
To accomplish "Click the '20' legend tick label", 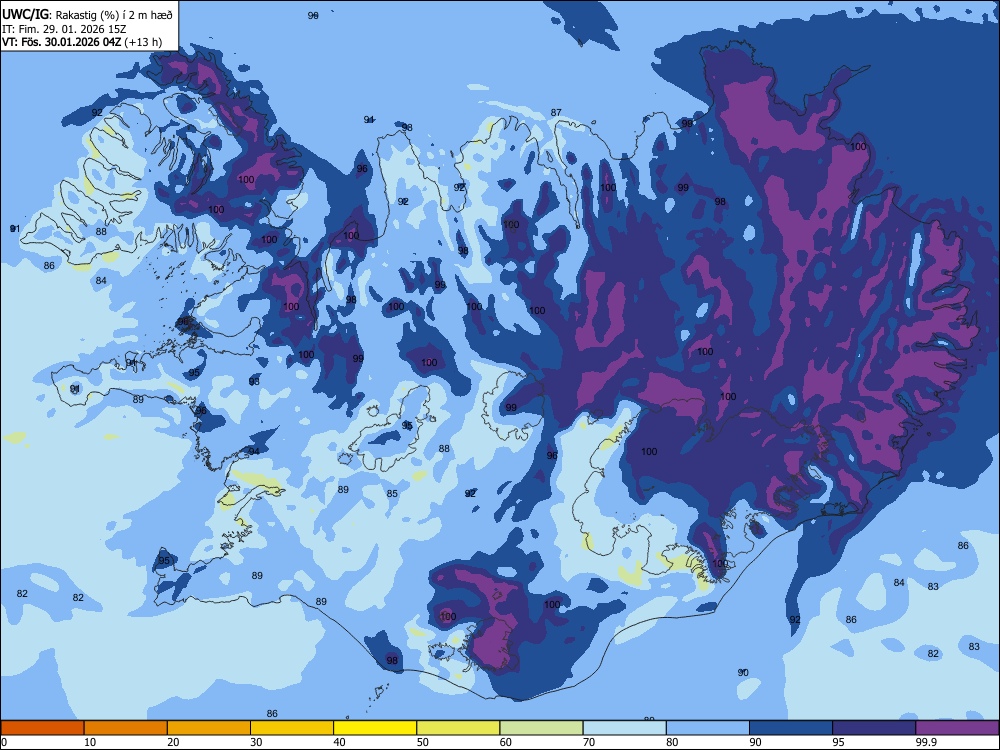I will pos(173,742).
